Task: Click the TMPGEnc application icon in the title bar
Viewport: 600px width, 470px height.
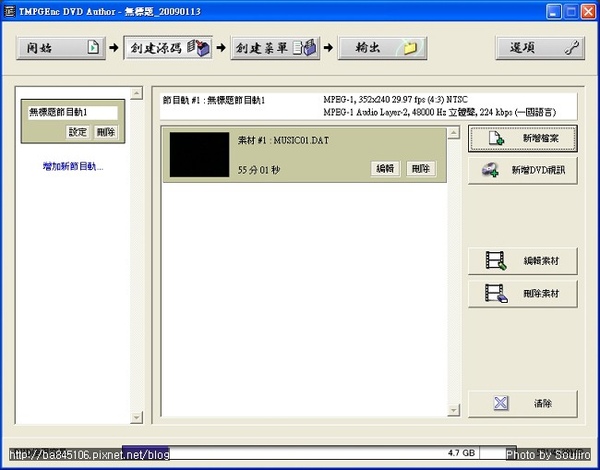Action: [x=9, y=11]
